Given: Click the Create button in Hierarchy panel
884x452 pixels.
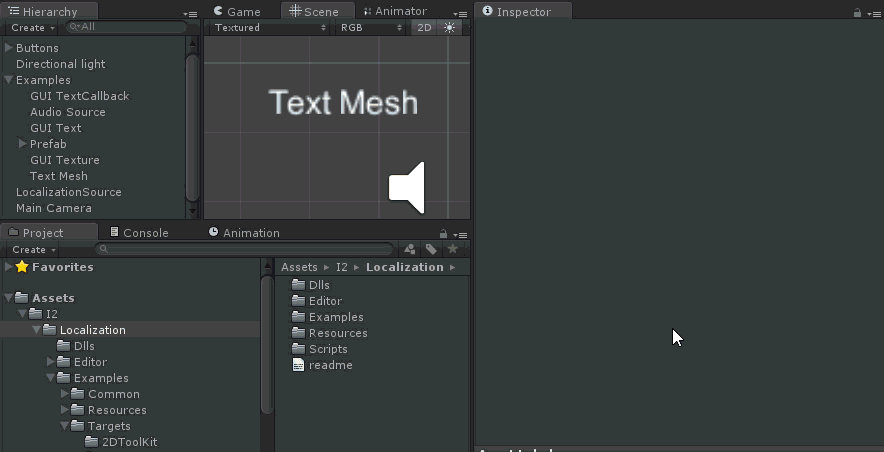Looking at the screenshot, I should [x=32, y=28].
